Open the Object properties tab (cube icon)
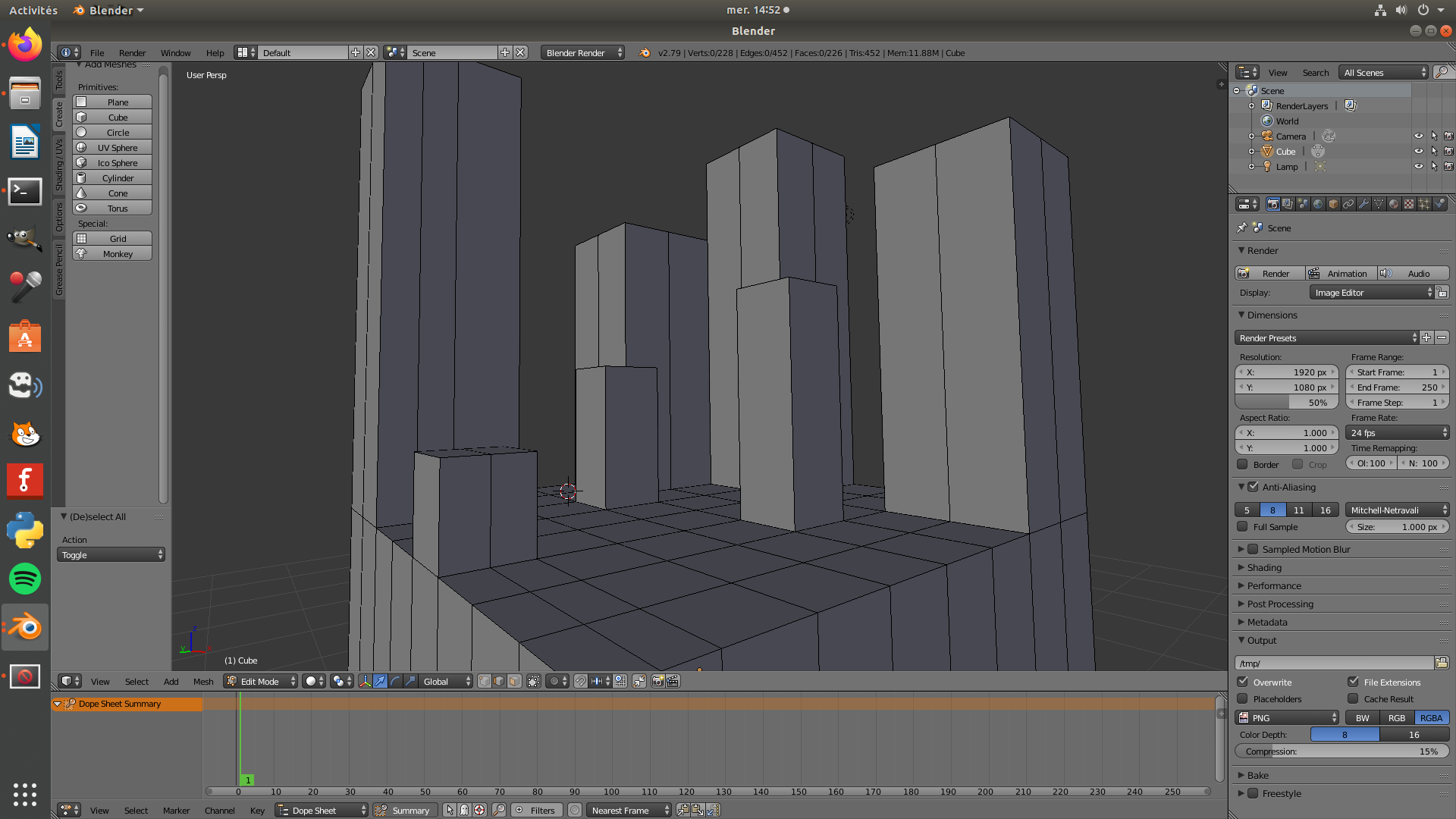The height and width of the screenshot is (819, 1456). [1333, 204]
